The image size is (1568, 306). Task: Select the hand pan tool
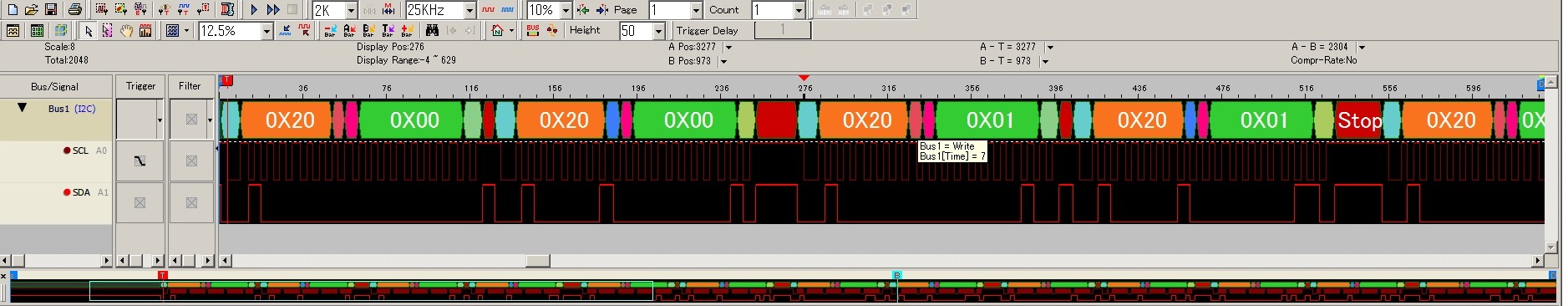pos(126,31)
